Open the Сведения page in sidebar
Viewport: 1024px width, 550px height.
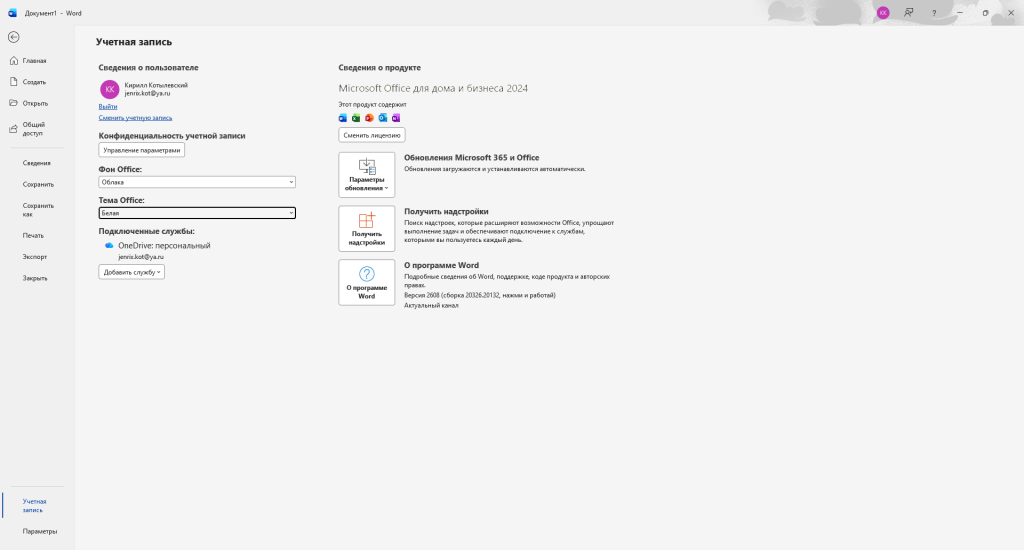click(x=37, y=163)
